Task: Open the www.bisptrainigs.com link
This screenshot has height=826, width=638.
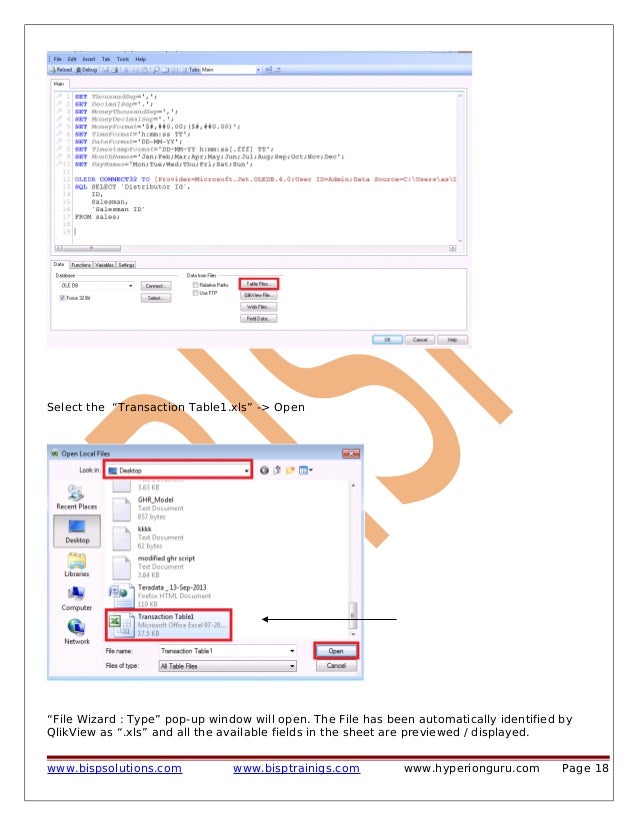Action: pyautogui.click(x=296, y=769)
